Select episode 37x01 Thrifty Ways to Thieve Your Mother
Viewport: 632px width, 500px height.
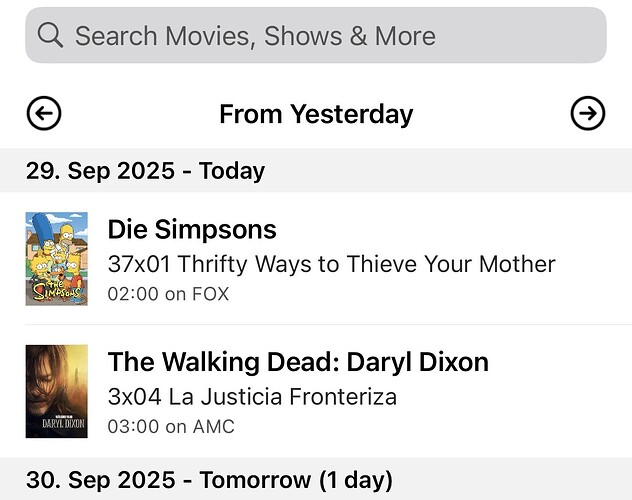click(331, 264)
